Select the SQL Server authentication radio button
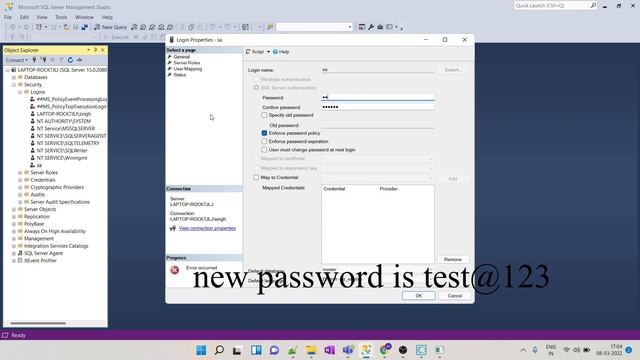640x360 pixels. point(256,87)
